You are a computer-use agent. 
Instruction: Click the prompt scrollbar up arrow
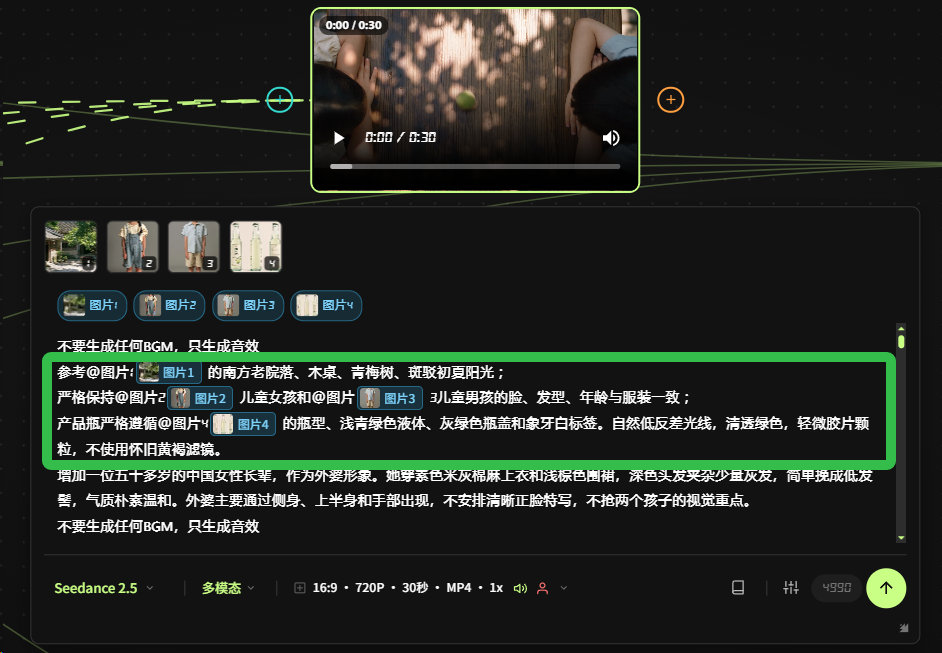point(901,329)
